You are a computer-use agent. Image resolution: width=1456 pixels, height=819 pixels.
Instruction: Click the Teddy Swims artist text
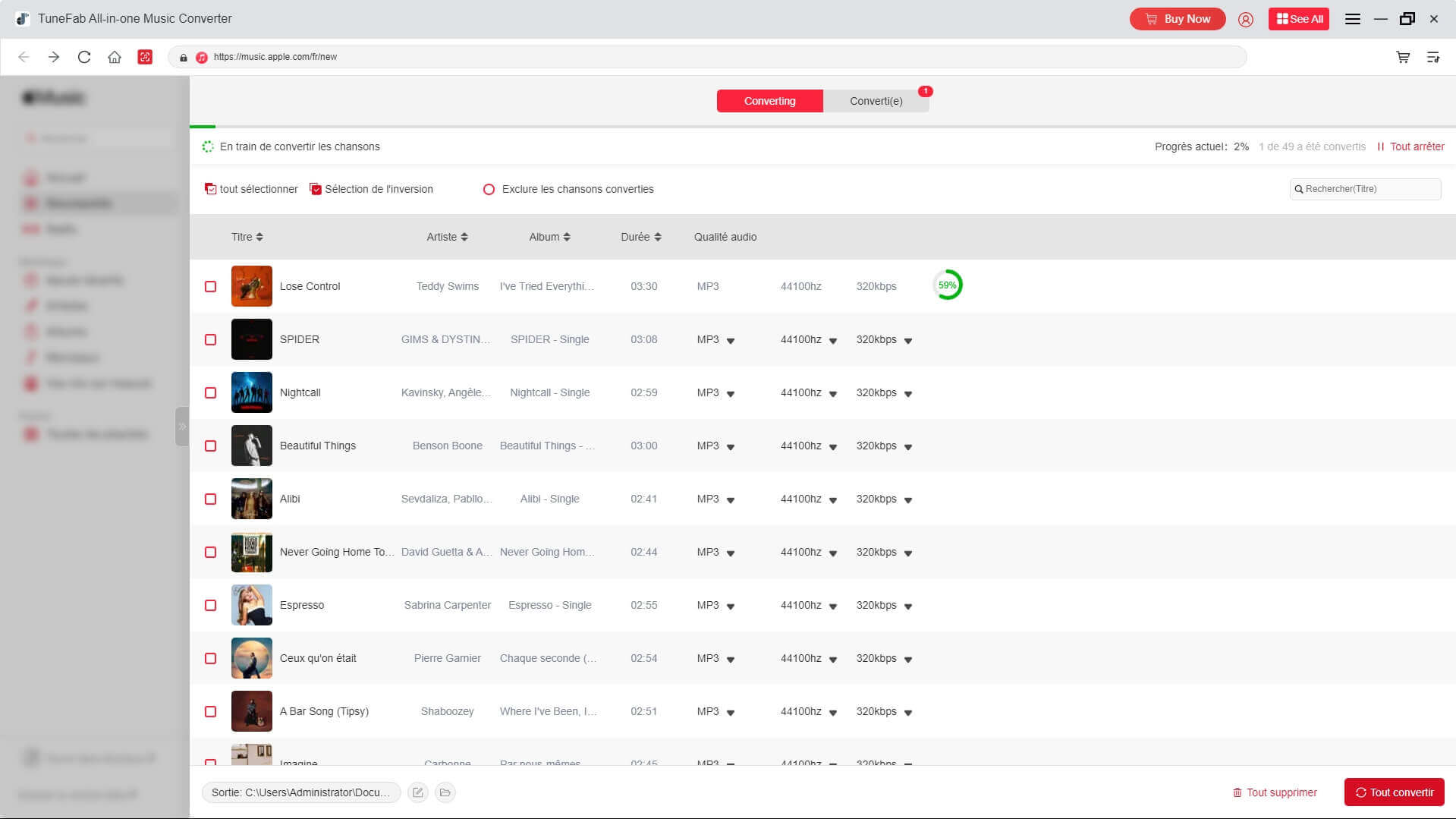(448, 286)
